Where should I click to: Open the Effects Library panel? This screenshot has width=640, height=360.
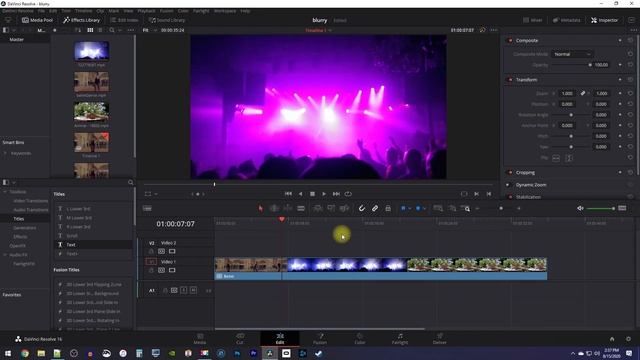82,20
